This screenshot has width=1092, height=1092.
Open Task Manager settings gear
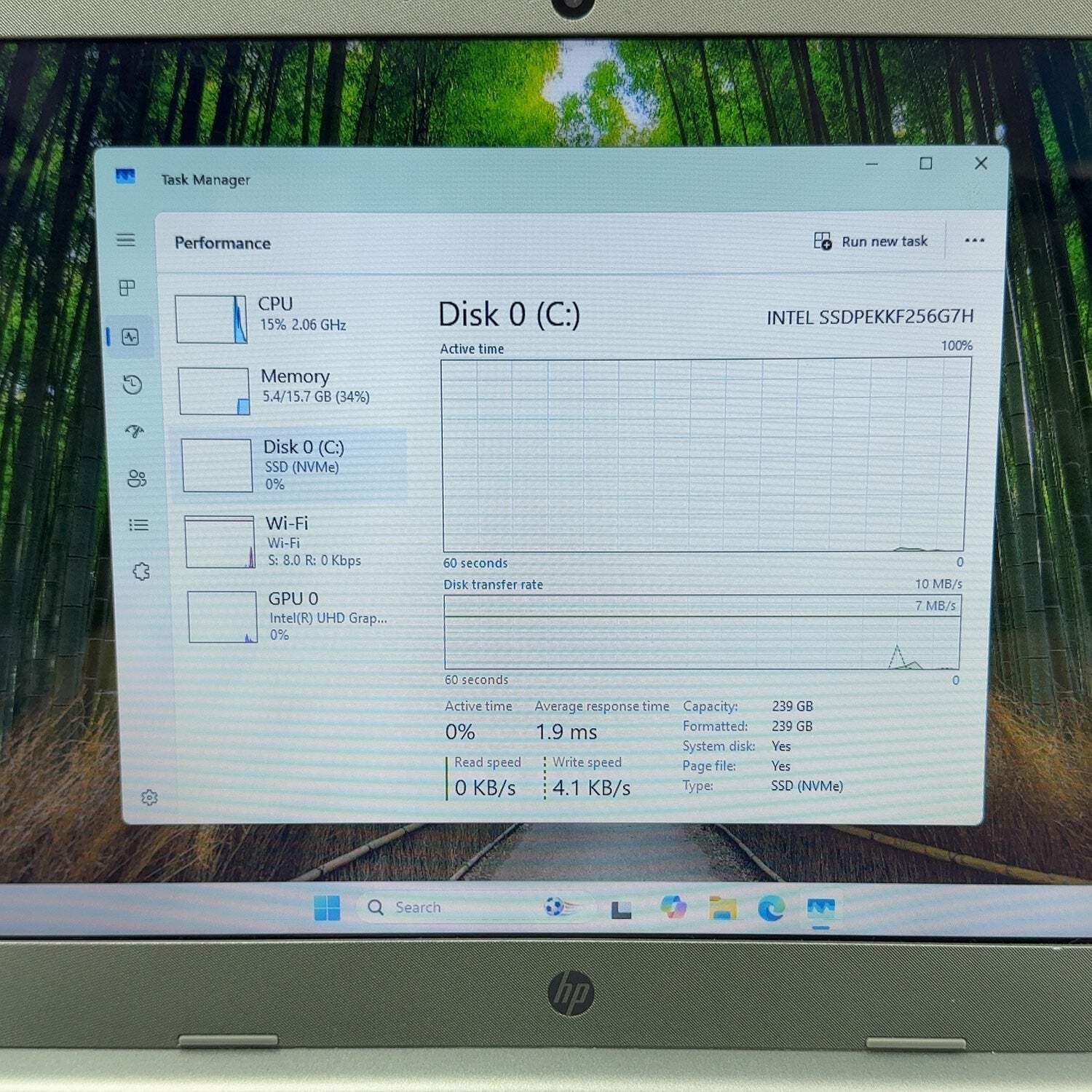pyautogui.click(x=149, y=798)
